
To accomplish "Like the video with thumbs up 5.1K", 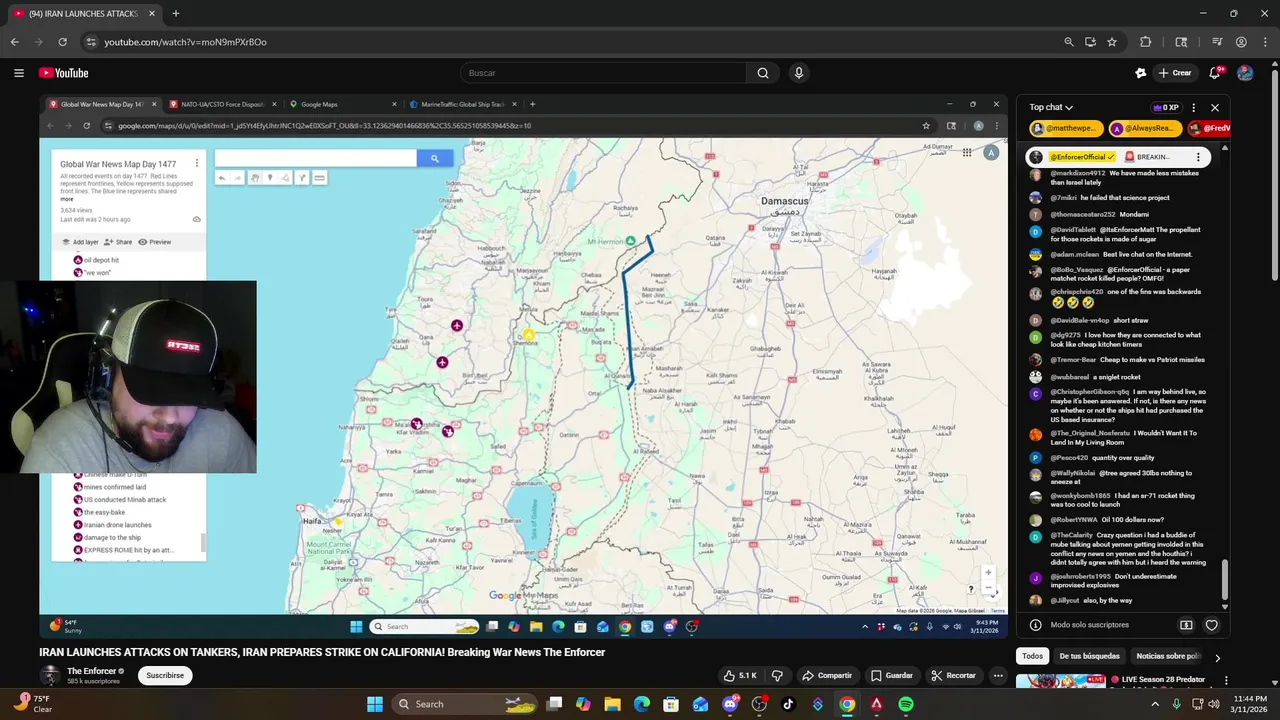I will pos(741,676).
